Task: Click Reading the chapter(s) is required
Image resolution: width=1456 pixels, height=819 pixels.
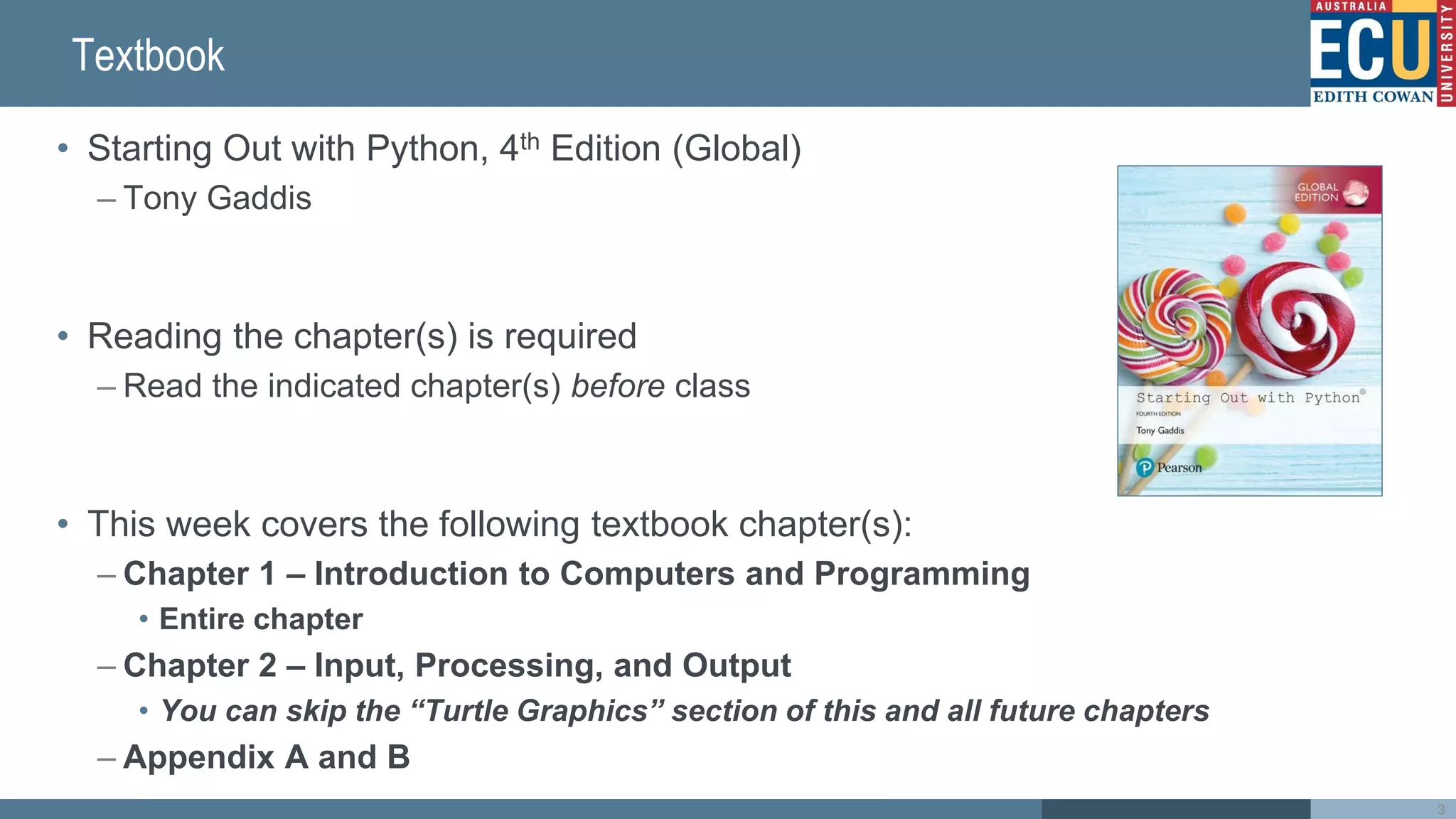Action: tap(362, 336)
